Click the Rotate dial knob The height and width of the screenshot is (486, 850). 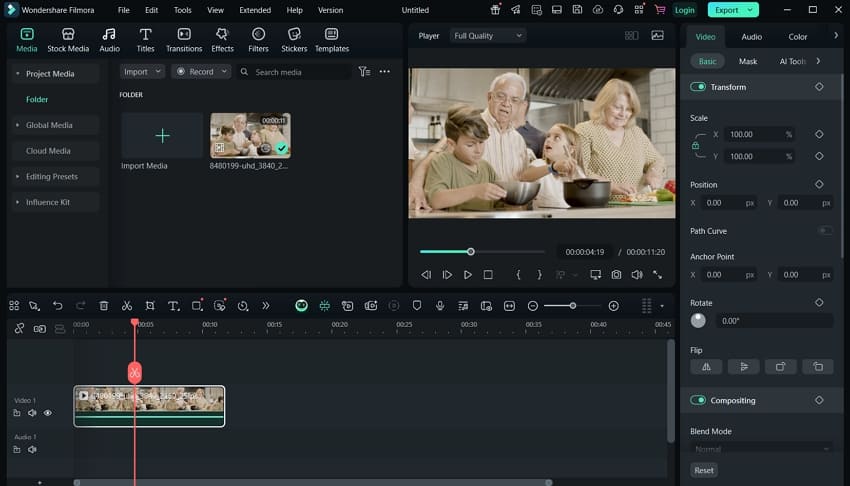click(698, 321)
